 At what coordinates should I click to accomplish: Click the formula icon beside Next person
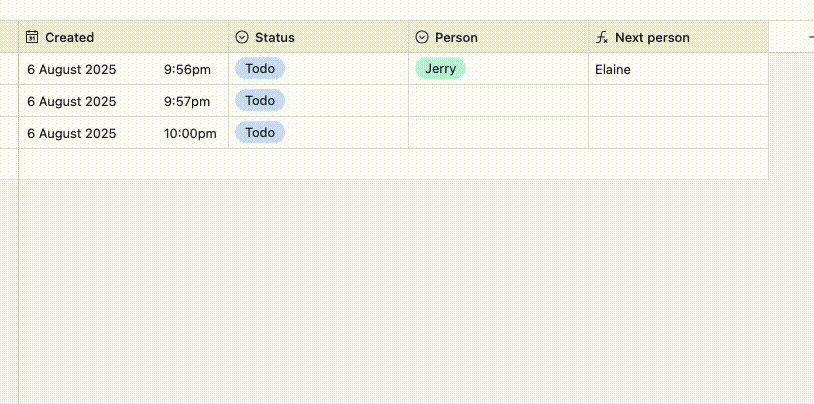[602, 37]
